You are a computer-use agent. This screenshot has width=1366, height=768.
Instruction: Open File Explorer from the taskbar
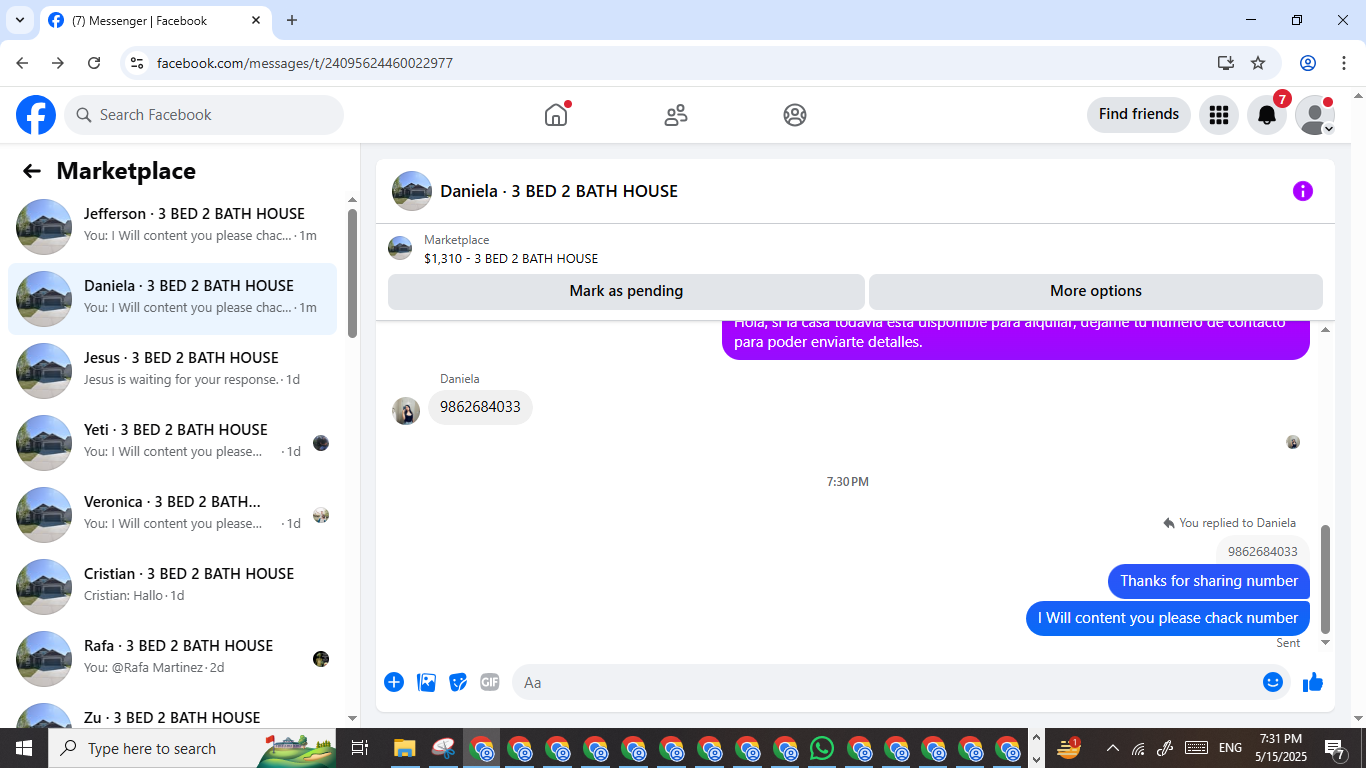pos(404,748)
